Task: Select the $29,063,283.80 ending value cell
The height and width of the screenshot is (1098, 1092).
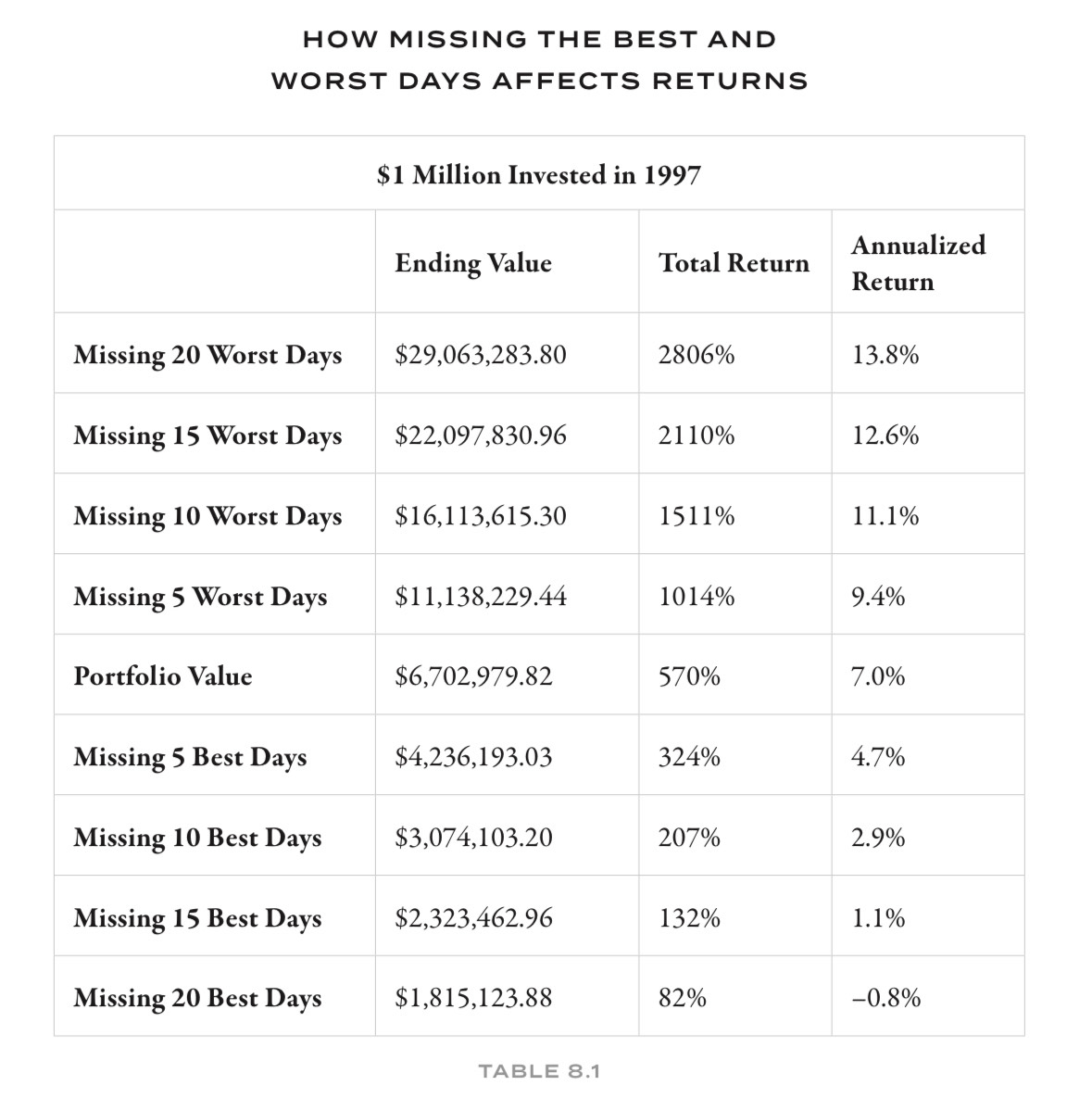Action: [480, 355]
